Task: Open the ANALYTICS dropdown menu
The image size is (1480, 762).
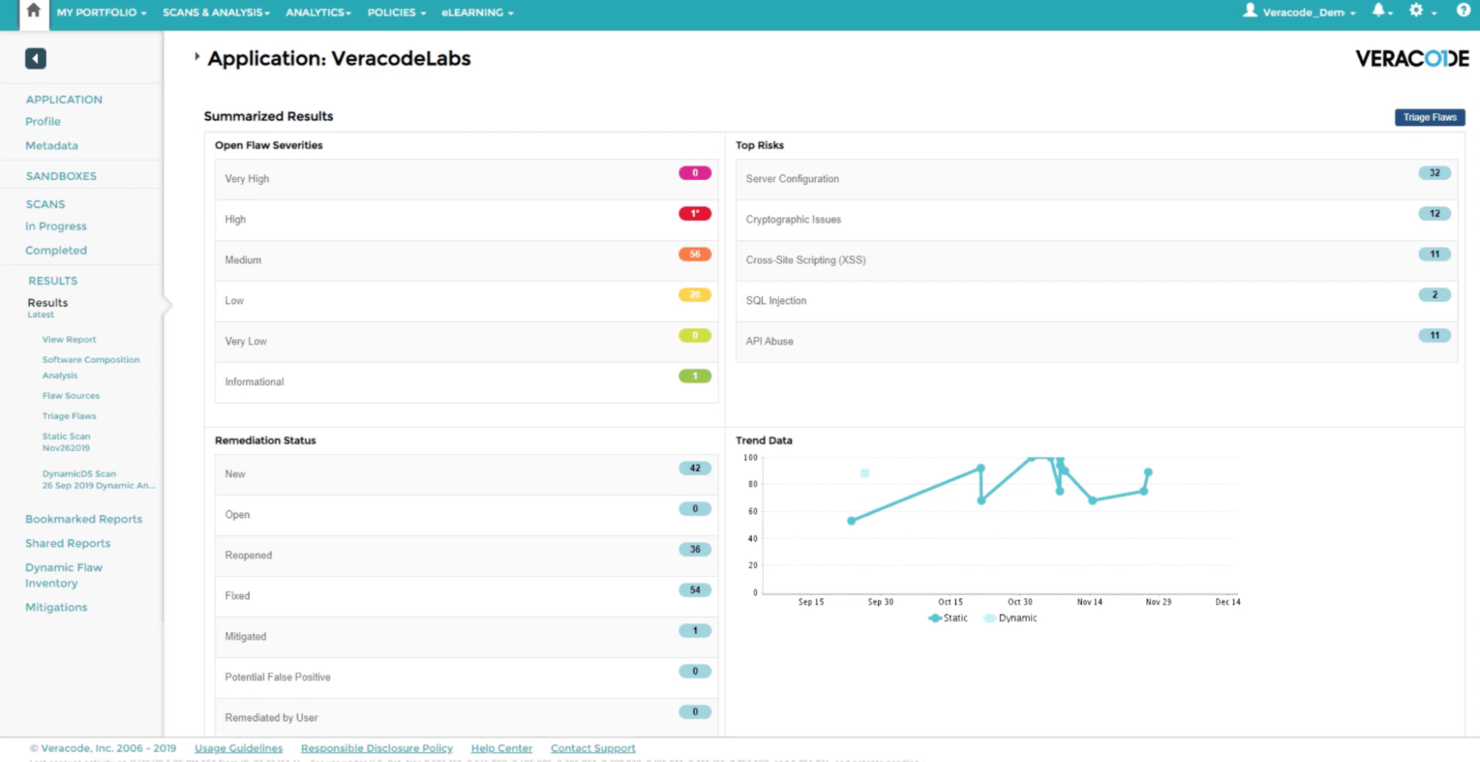Action: pyautogui.click(x=317, y=13)
